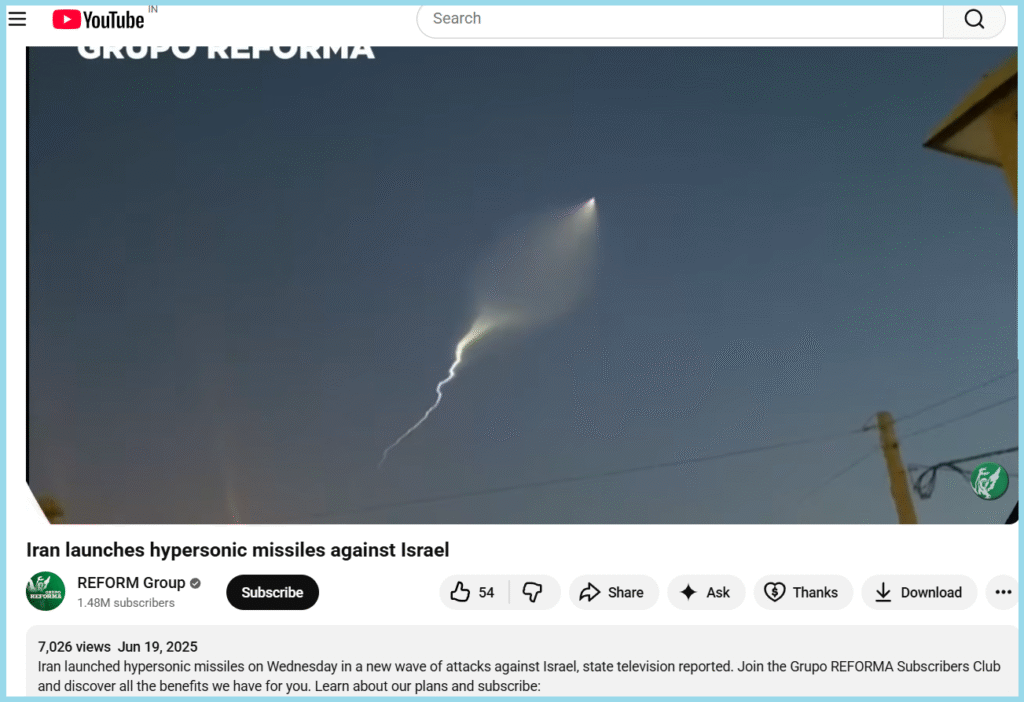
Task: Open the REFORM Group channel name link
Action: point(131,582)
